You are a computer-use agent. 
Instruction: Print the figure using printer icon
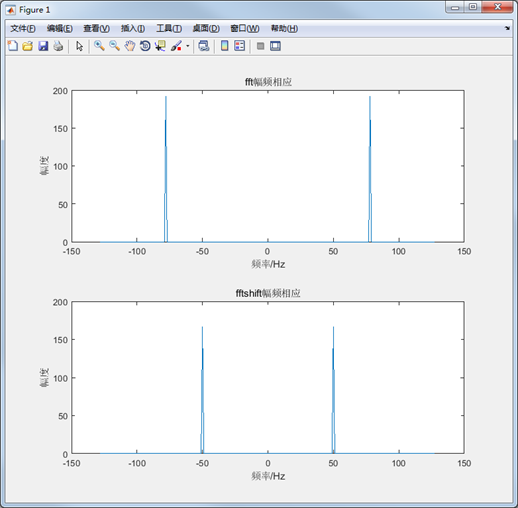[x=58, y=46]
